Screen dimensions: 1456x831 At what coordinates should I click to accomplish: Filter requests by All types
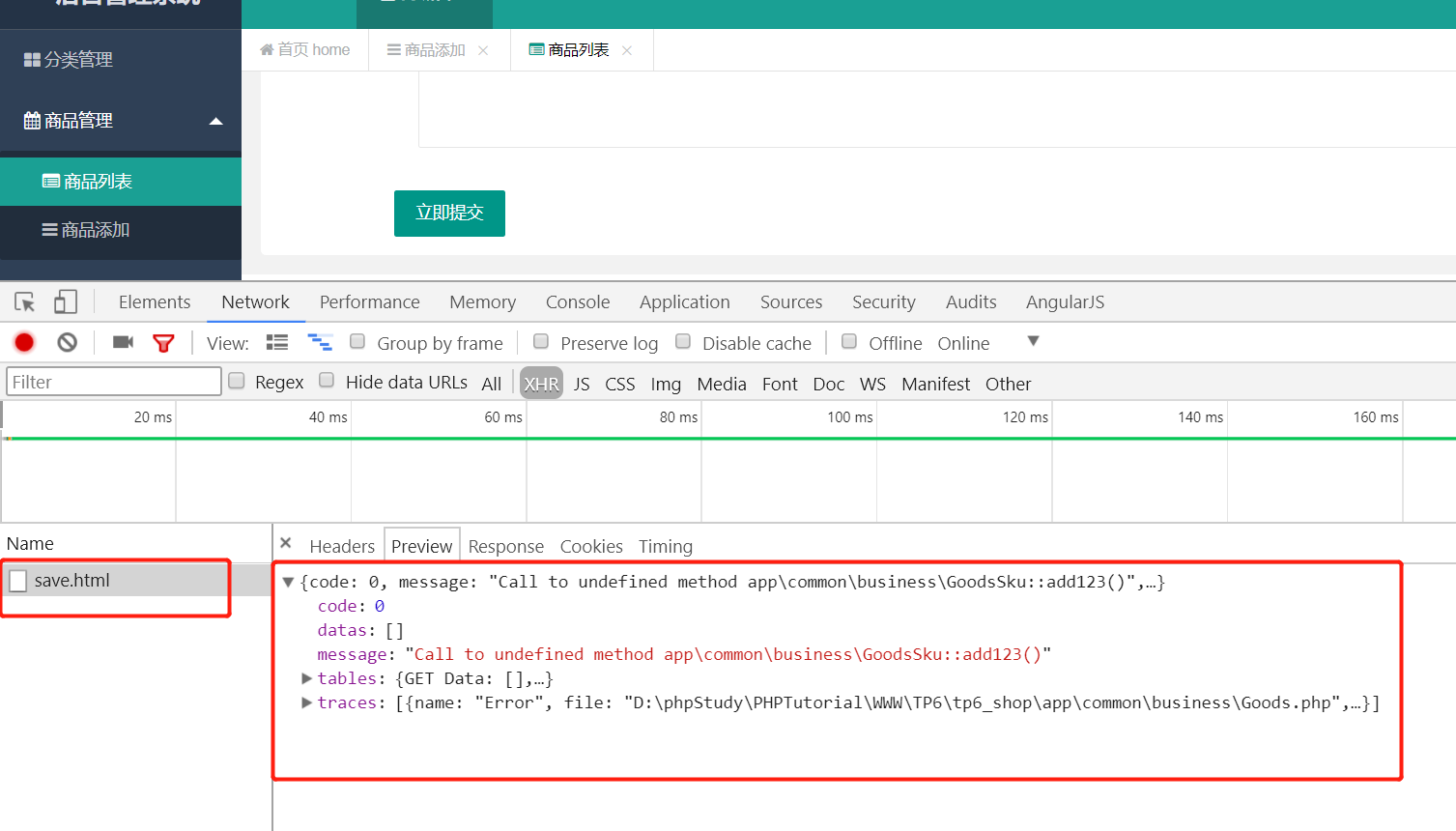[492, 384]
